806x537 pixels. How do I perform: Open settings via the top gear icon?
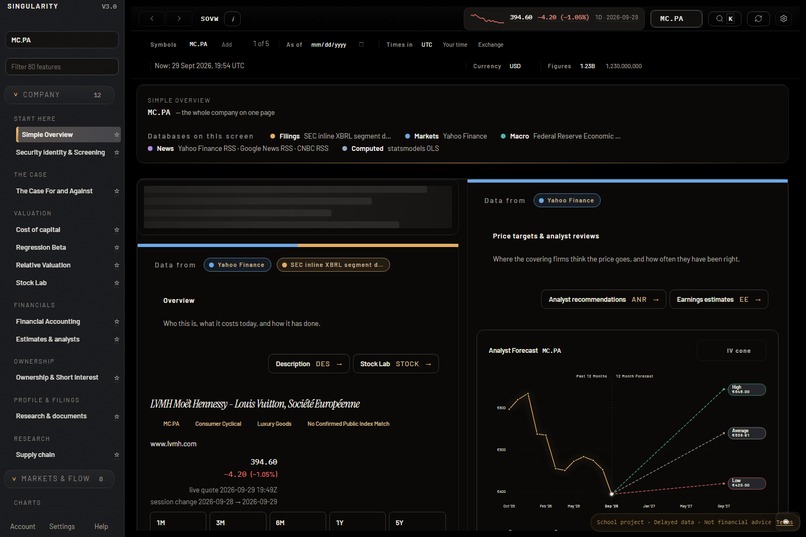pyautogui.click(x=783, y=18)
